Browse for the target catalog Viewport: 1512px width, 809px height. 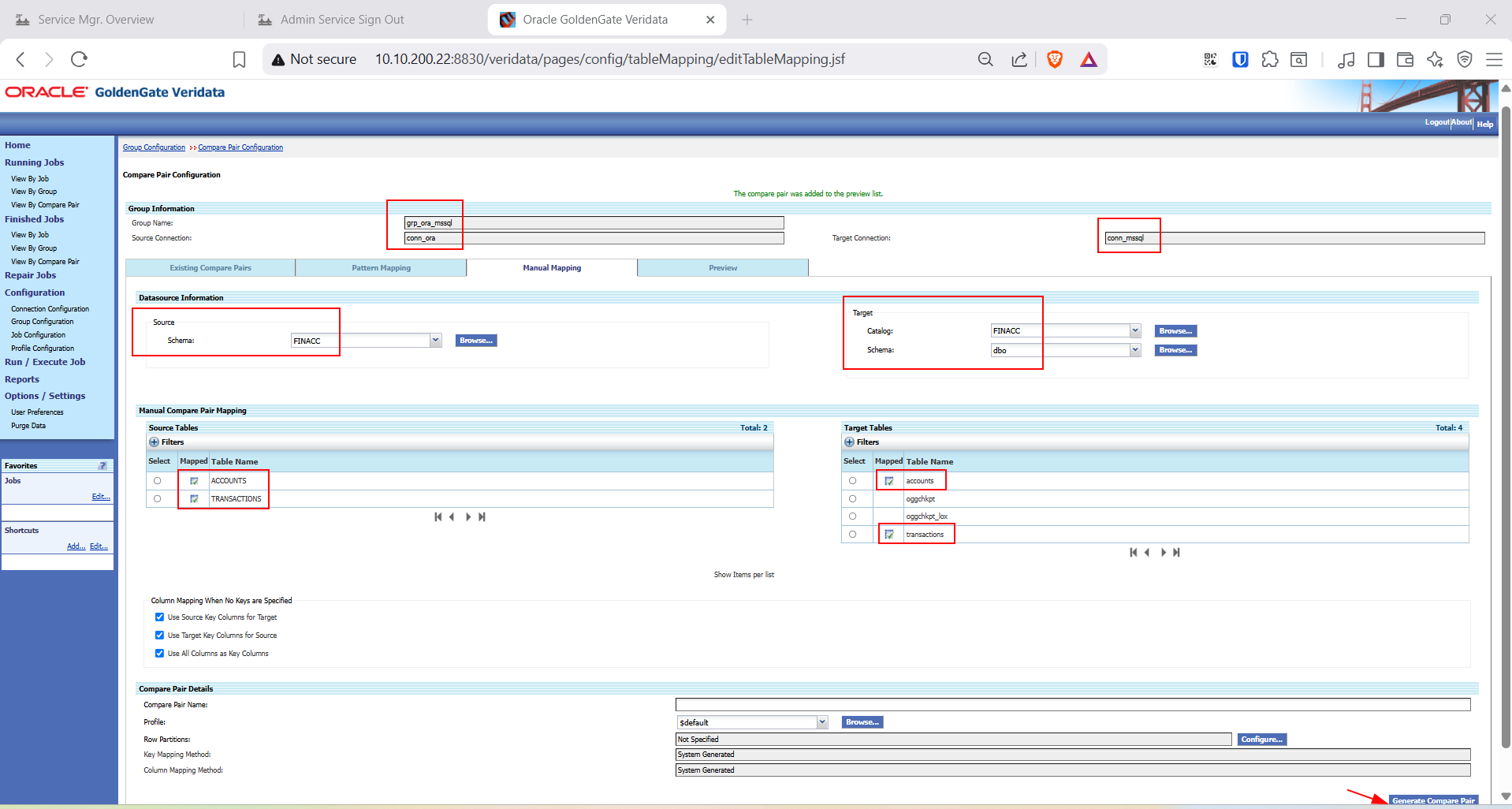coord(1175,331)
